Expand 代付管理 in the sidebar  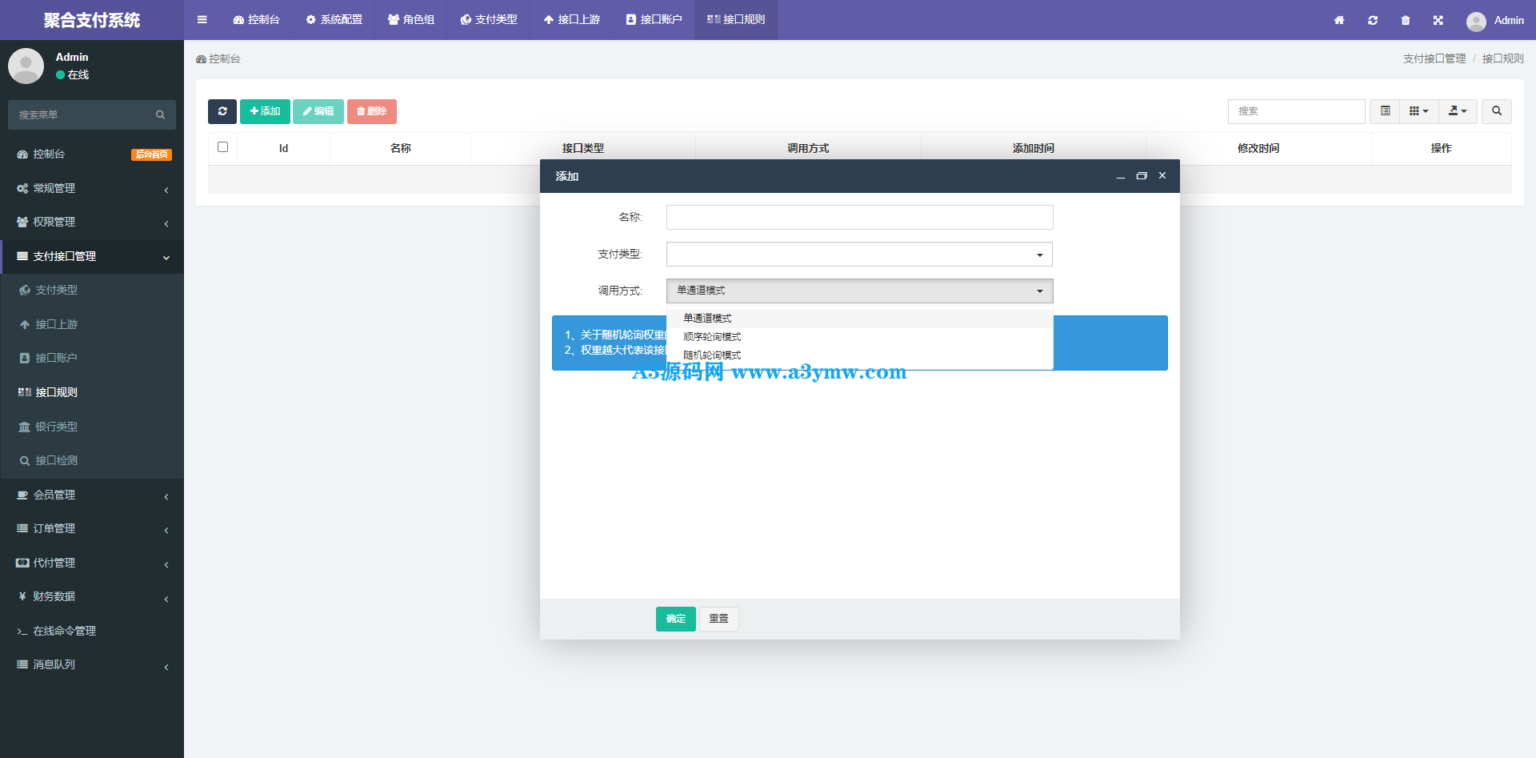click(92, 563)
